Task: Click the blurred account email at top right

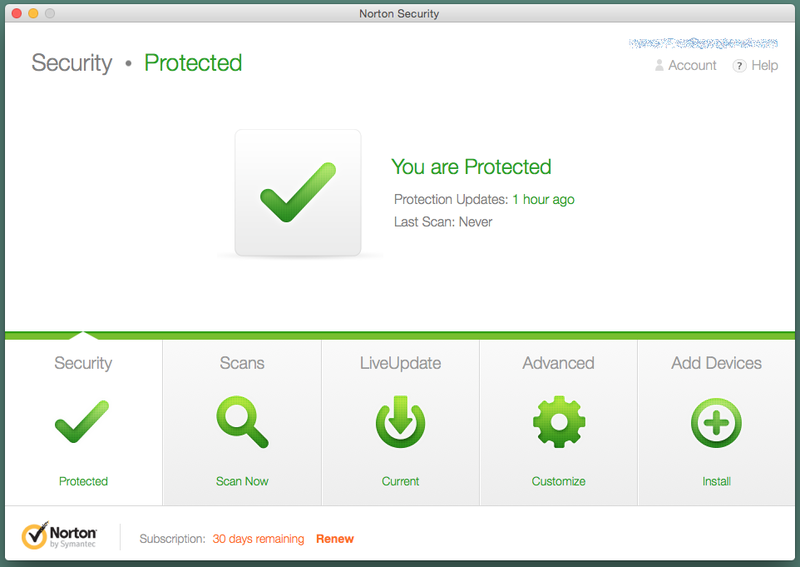Action: tap(703, 43)
